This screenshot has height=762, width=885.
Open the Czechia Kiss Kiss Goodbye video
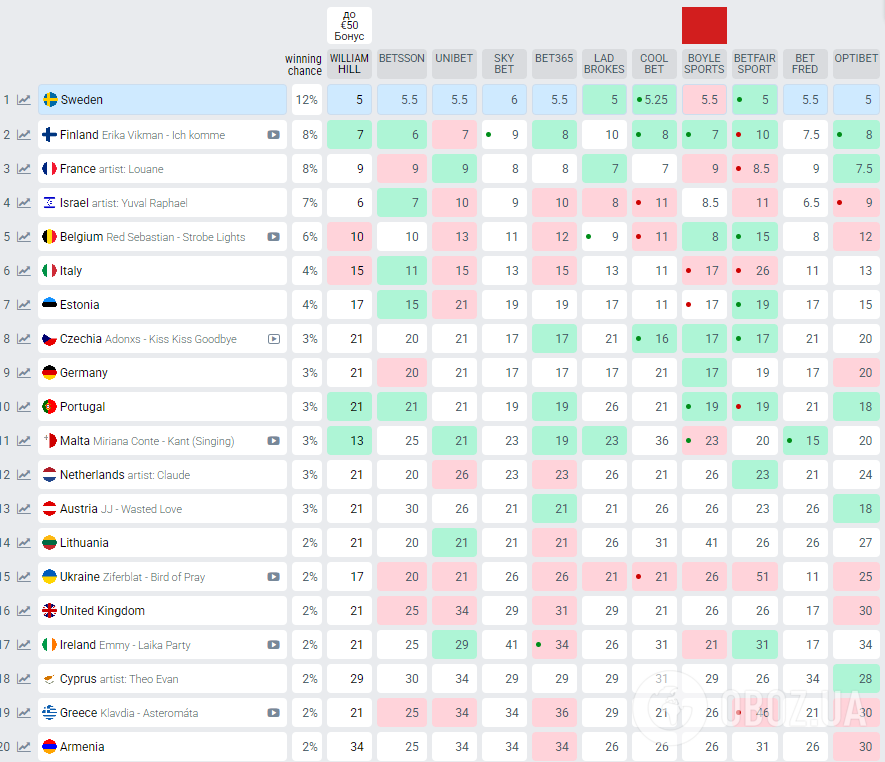[273, 339]
